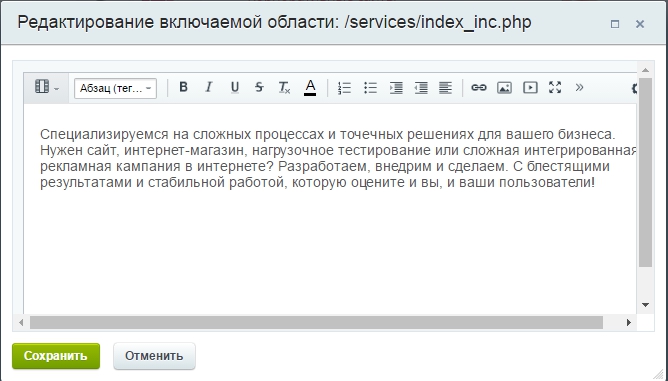
Task: Toggle italic formatting
Action: pos(208,87)
